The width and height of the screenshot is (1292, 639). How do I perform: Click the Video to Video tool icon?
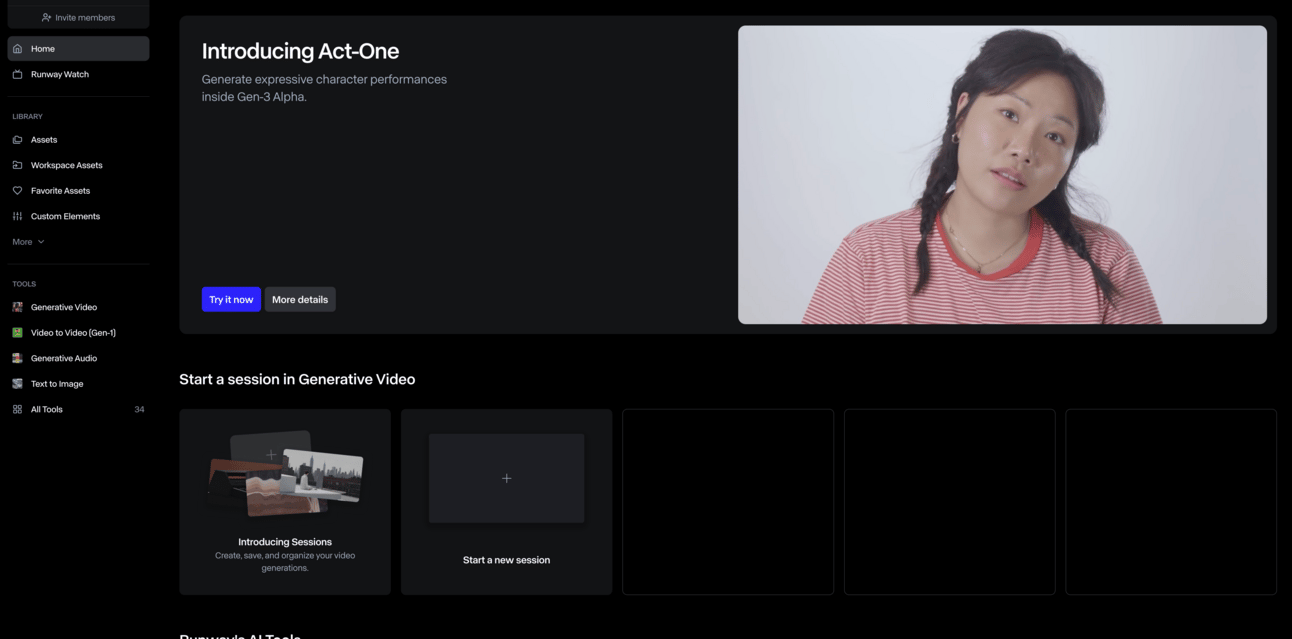click(x=17, y=333)
